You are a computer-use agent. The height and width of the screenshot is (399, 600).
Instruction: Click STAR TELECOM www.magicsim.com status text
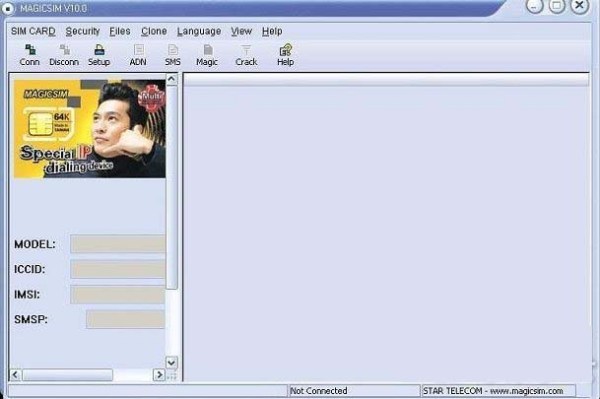point(493,391)
